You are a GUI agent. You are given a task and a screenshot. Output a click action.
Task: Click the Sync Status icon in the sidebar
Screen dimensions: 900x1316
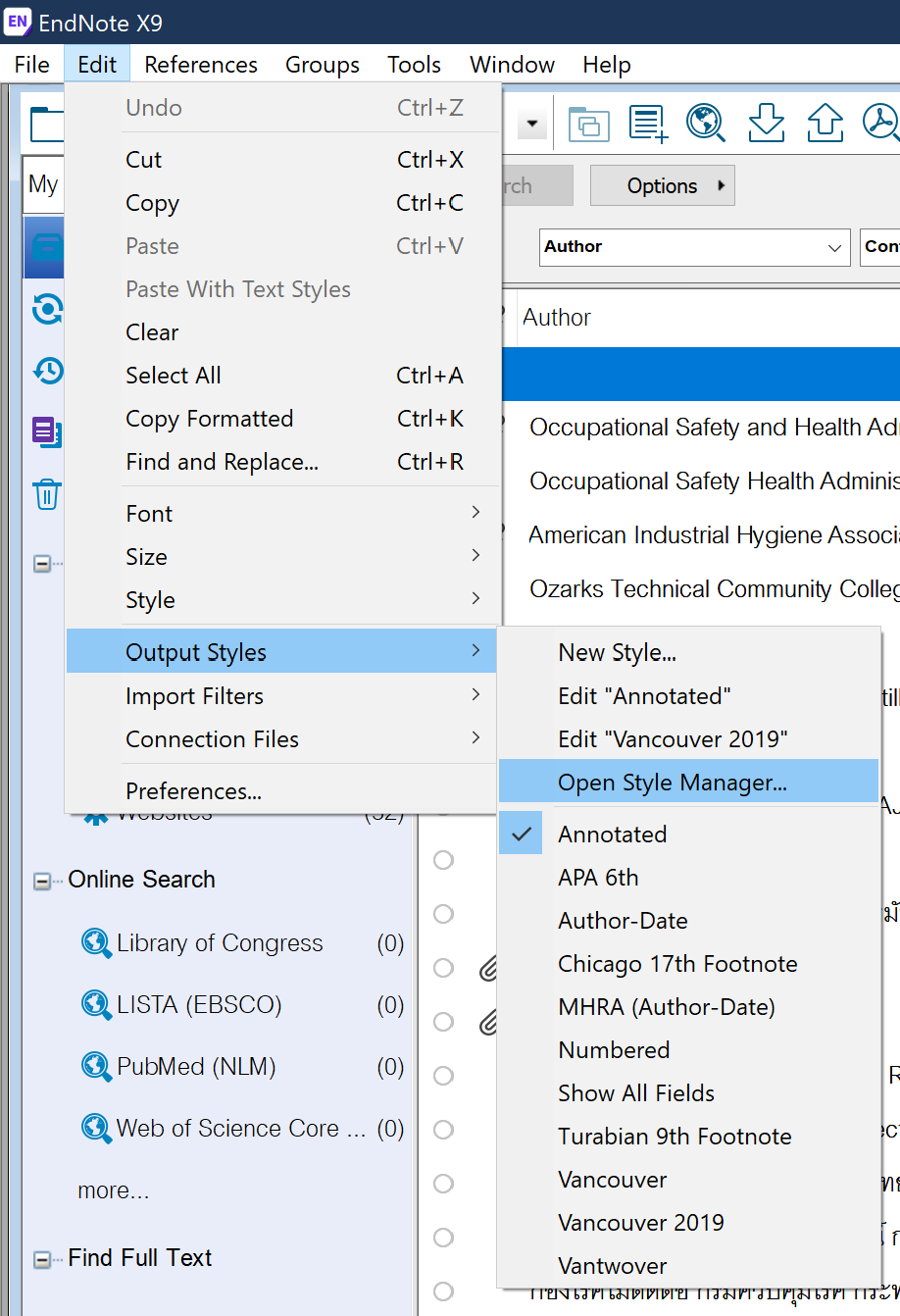click(x=47, y=309)
